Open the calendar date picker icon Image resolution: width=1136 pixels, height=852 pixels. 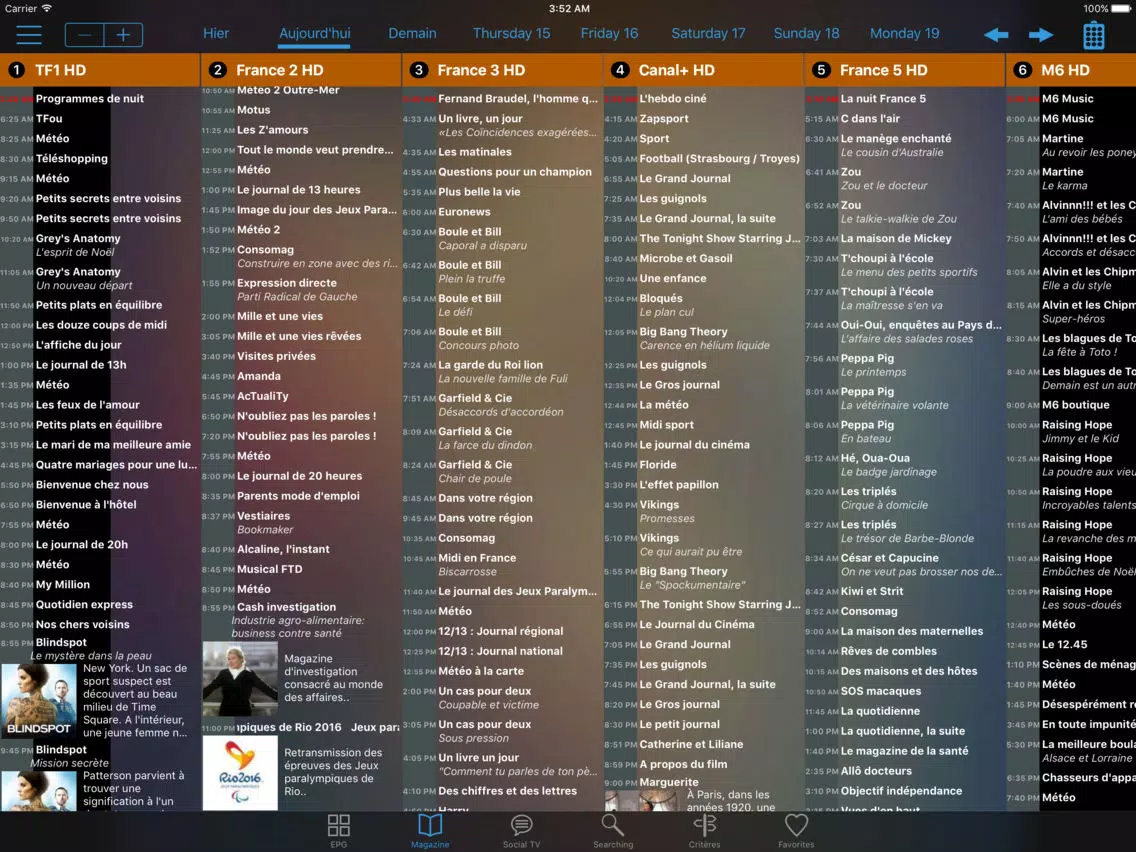[1093, 35]
